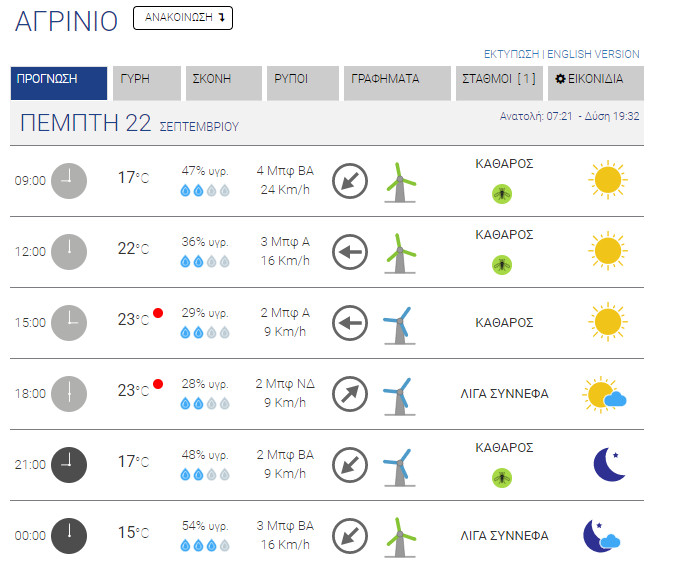Viewport: 674px width, 564px height.
Task: Select the ΓΡΑΦΗΜΑΤΑ charts tab
Action: [394, 83]
